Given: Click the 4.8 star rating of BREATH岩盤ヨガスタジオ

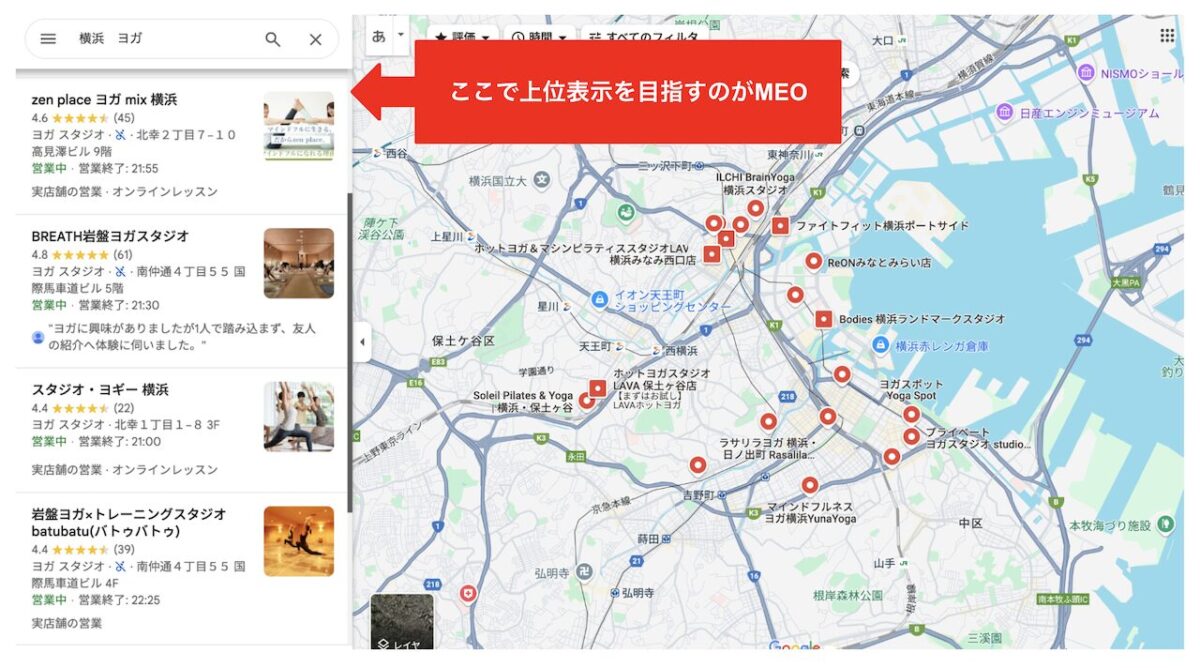Looking at the screenshot, I should pyautogui.click(x=82, y=255).
